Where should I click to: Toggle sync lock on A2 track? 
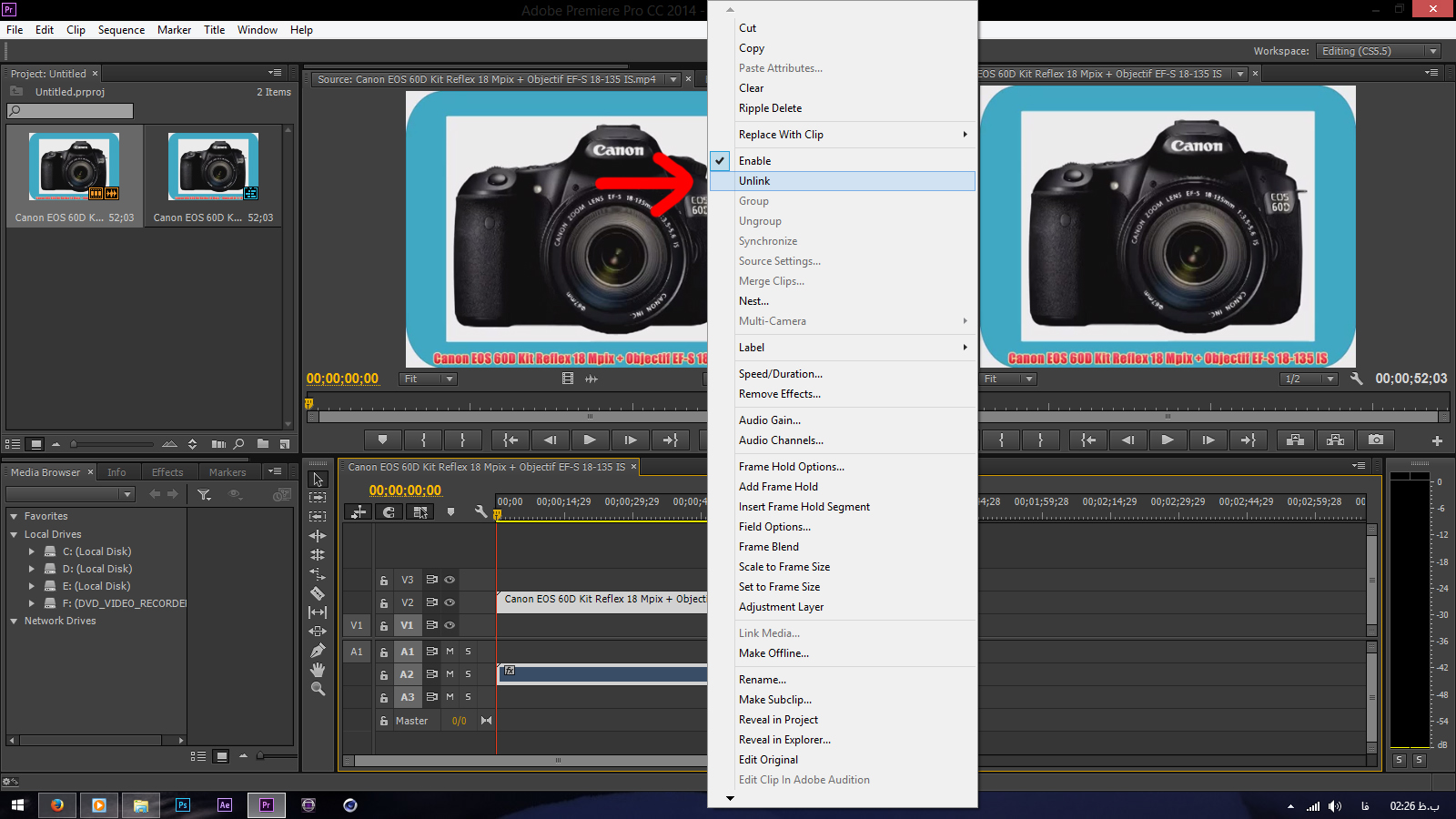[432, 674]
